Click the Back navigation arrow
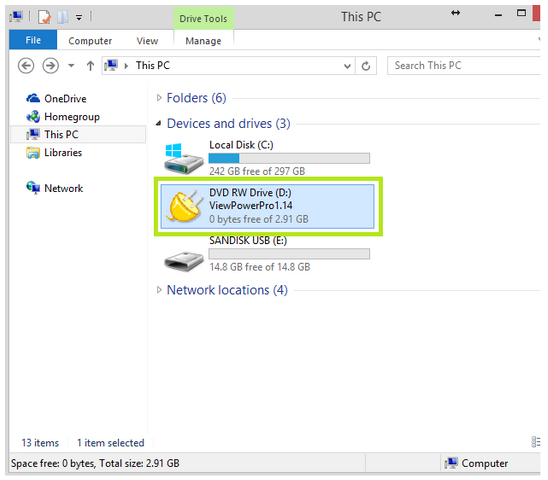This screenshot has width=548, height=480. tap(26, 66)
